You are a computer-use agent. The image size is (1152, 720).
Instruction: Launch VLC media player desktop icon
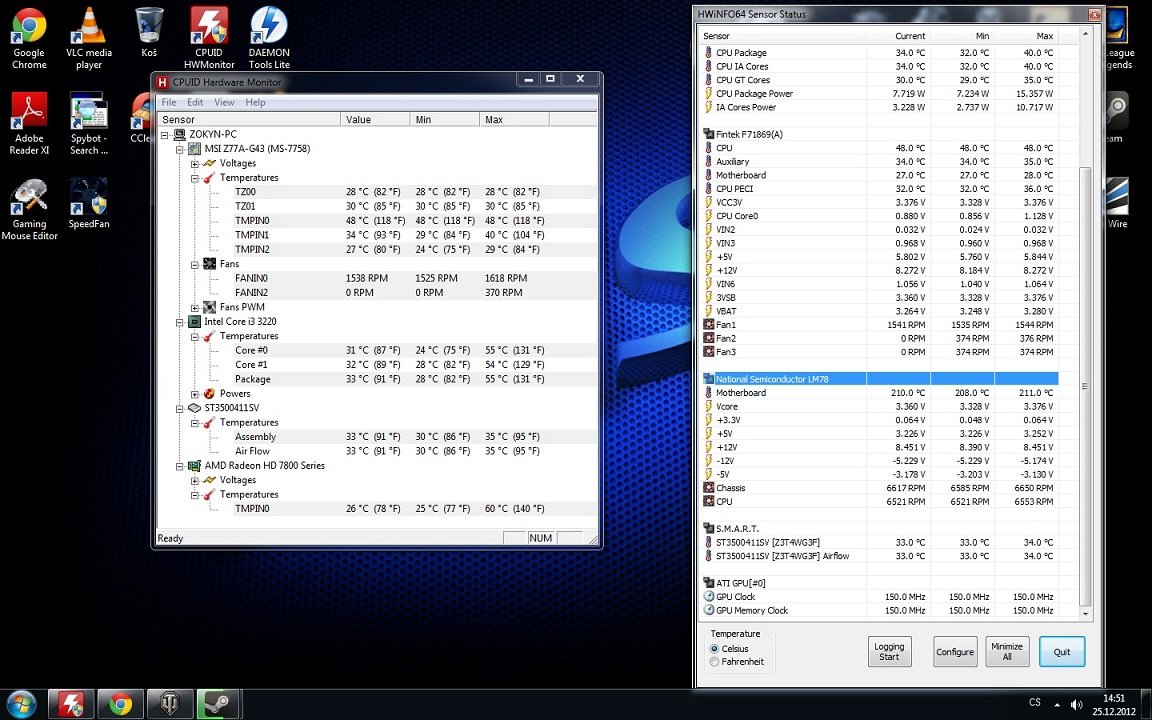pos(89,38)
